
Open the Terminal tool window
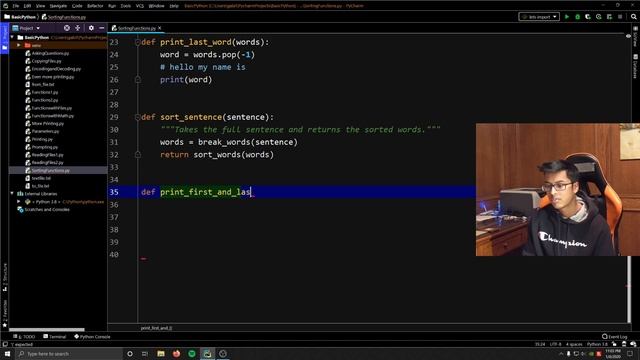coord(55,337)
